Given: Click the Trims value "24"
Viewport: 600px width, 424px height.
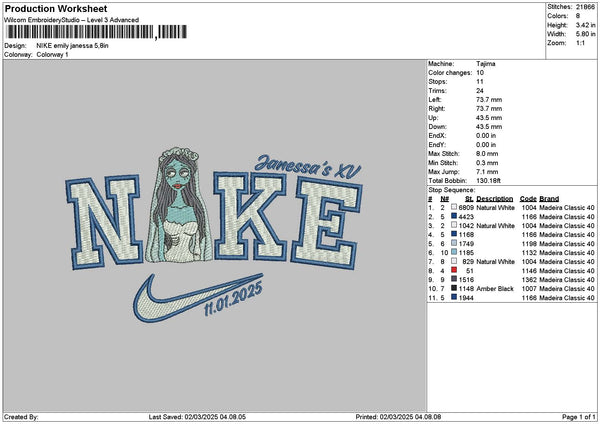Looking at the screenshot, I should tap(480, 91).
